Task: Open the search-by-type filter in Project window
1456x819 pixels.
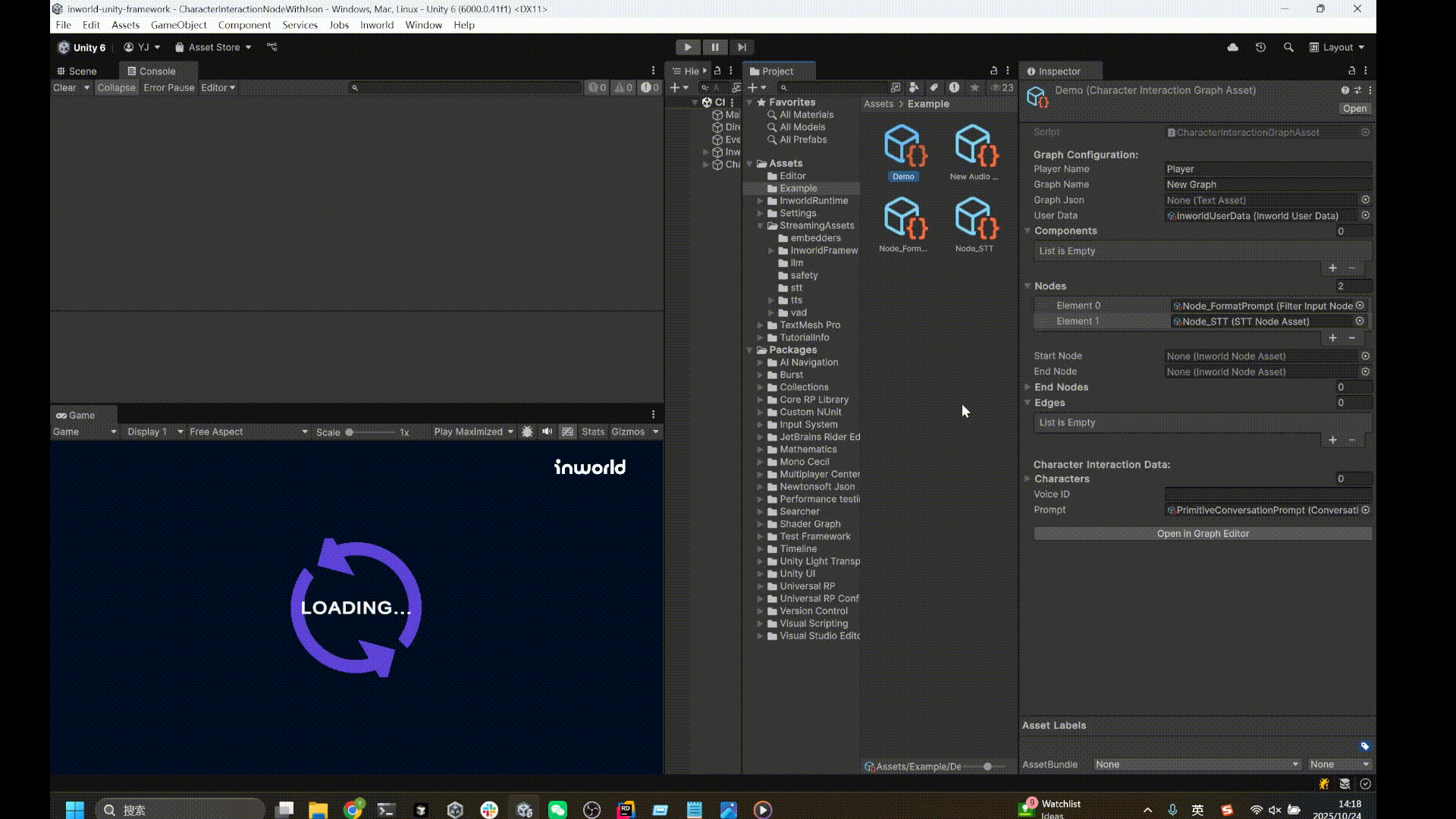Action: pos(914,88)
